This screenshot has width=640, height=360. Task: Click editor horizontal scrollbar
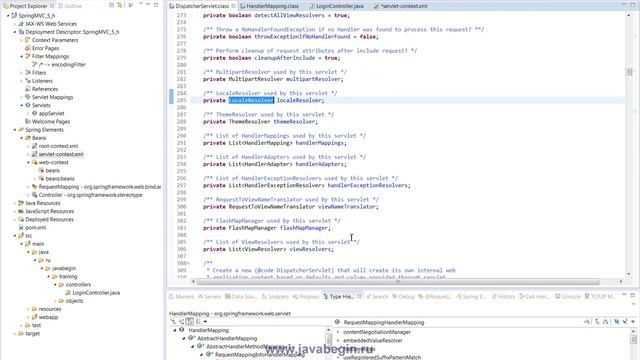click(398, 281)
